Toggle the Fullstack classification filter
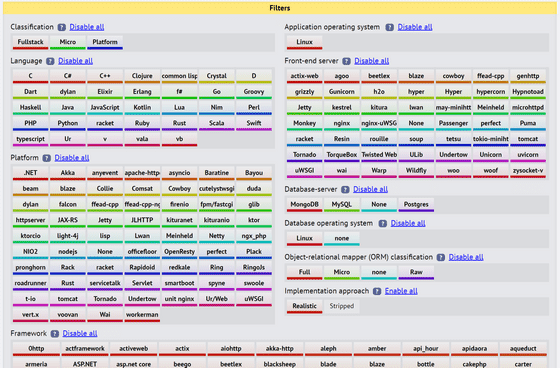 click(30, 43)
